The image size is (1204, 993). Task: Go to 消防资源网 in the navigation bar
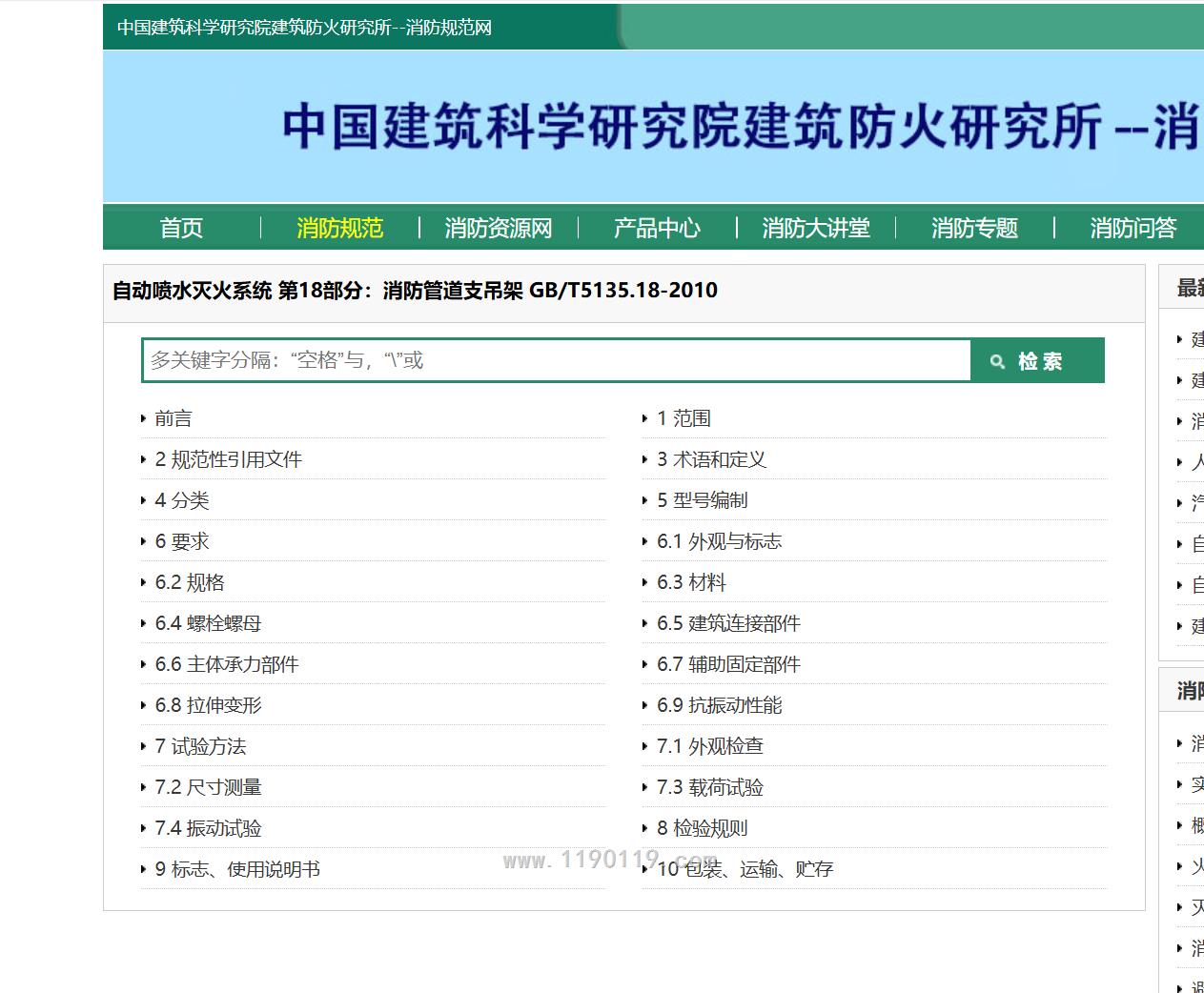(499, 228)
